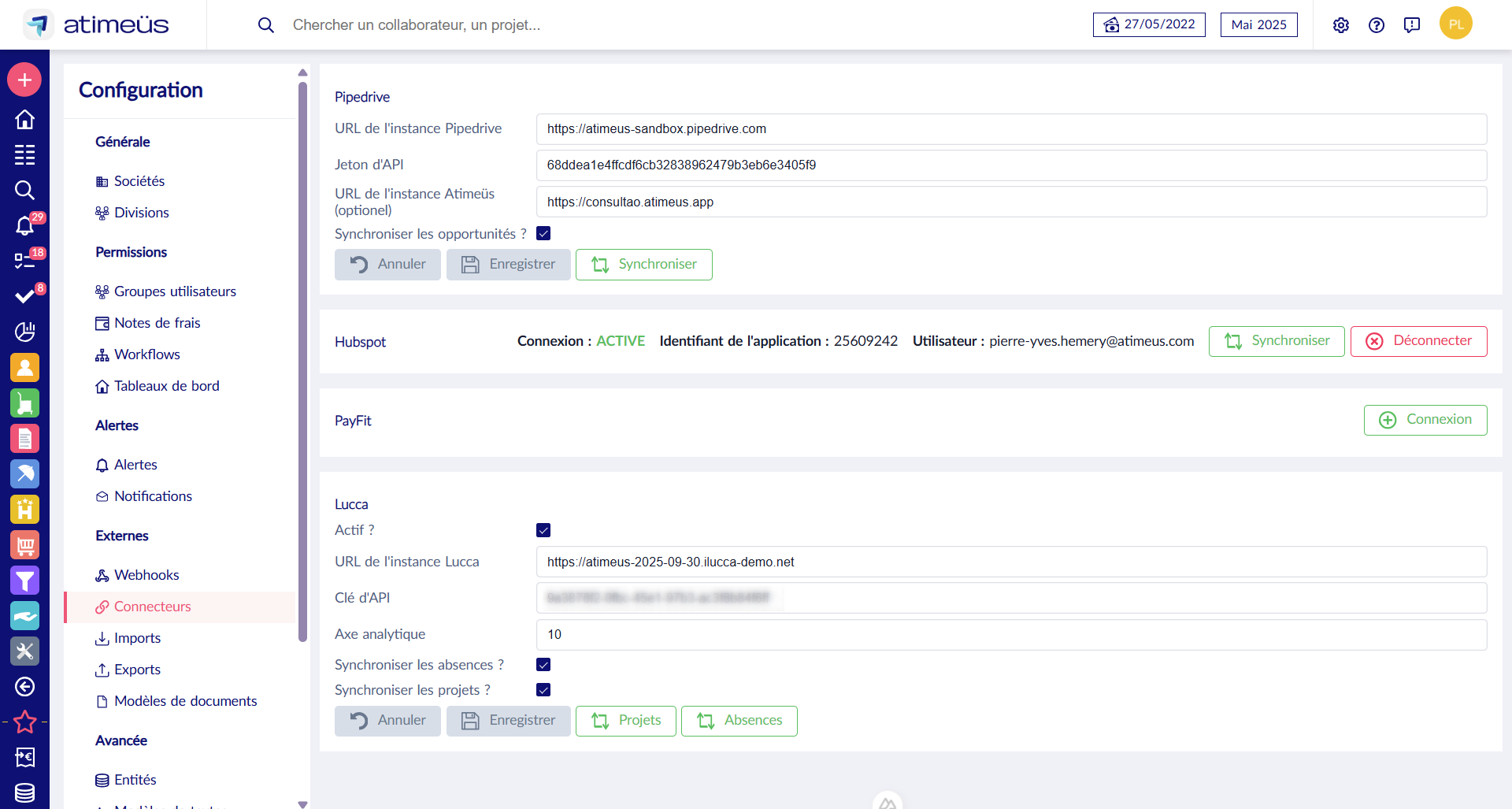Viewport: 1512px width, 809px height.
Task: Open the database stack sidebar icon
Action: pyautogui.click(x=24, y=792)
